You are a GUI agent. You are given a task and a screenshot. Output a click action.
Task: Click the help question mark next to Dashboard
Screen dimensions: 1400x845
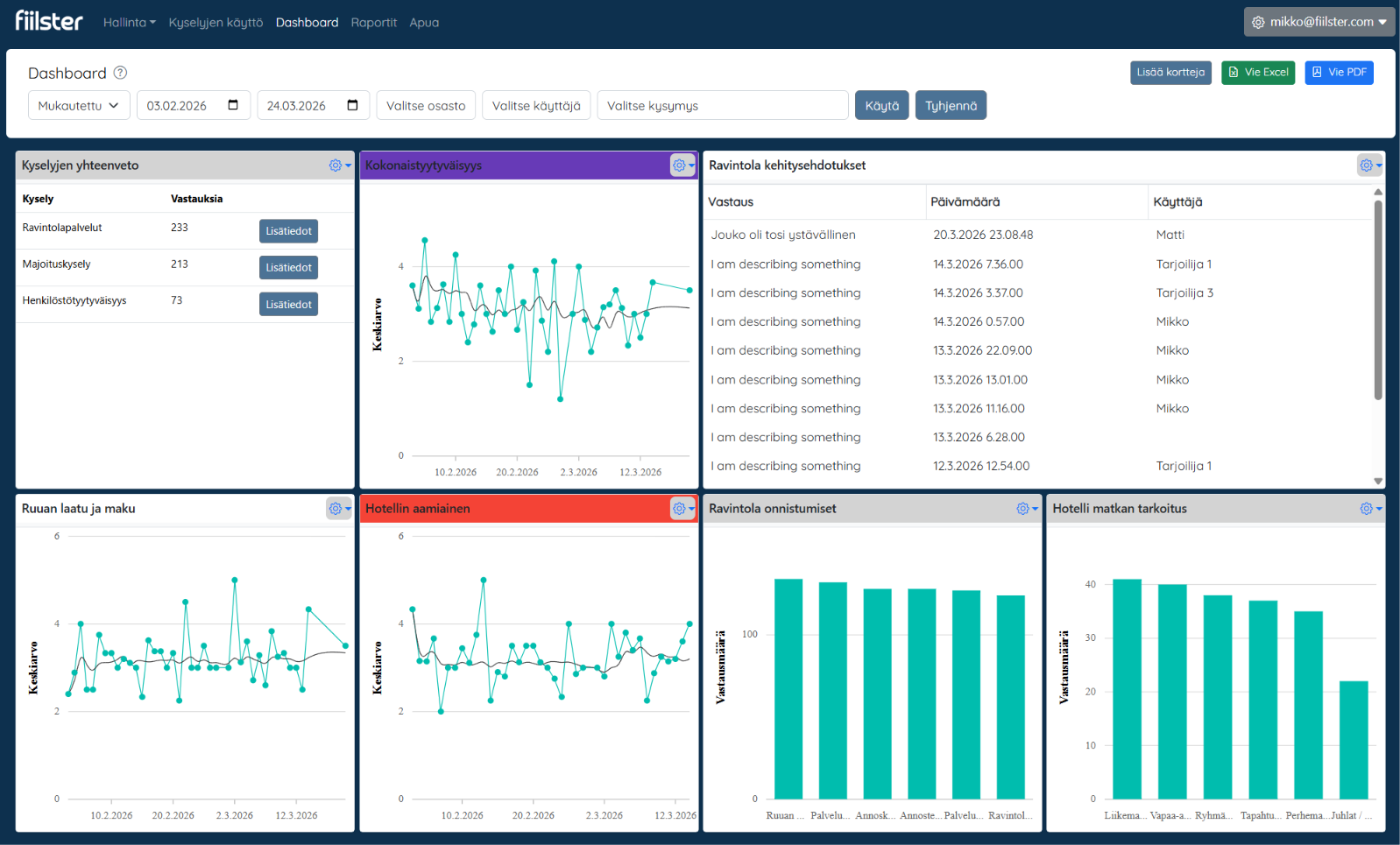pos(121,73)
